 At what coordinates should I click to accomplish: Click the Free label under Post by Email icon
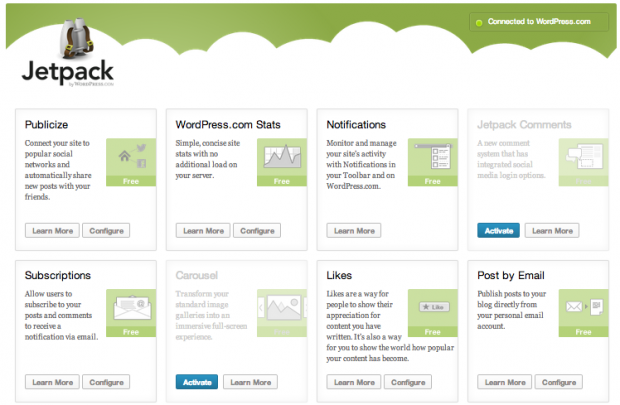click(584, 332)
